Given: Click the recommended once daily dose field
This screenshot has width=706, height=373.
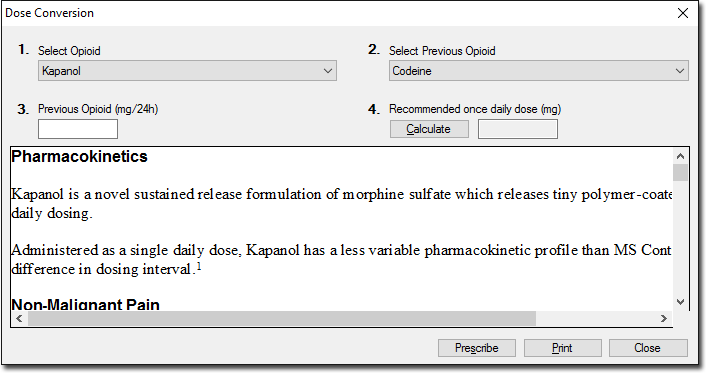Looking at the screenshot, I should point(518,129).
